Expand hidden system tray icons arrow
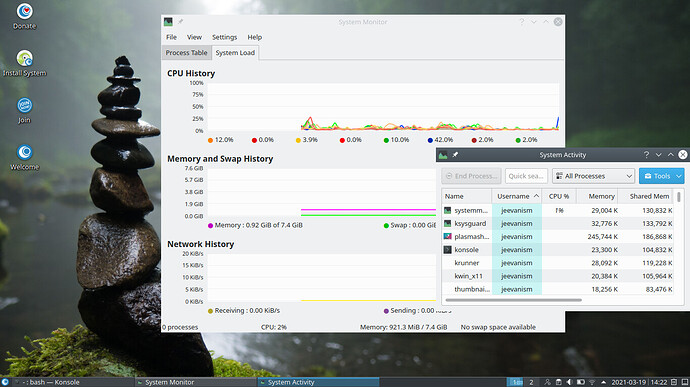 pyautogui.click(x=603, y=382)
